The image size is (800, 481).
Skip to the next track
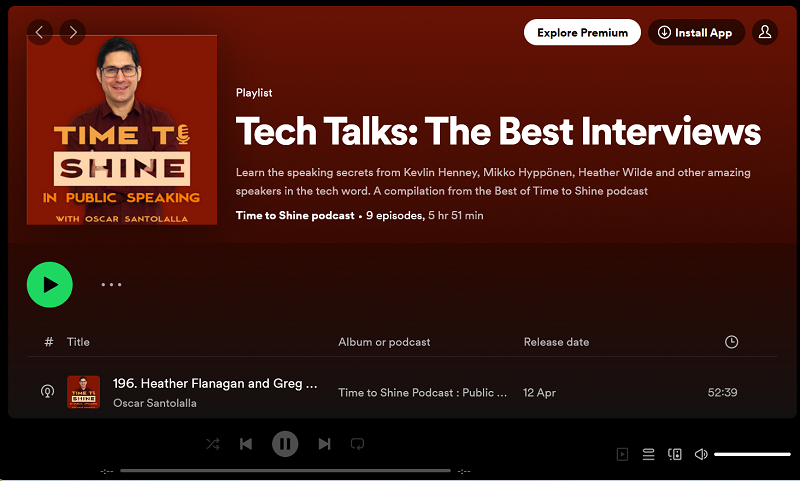pos(324,444)
